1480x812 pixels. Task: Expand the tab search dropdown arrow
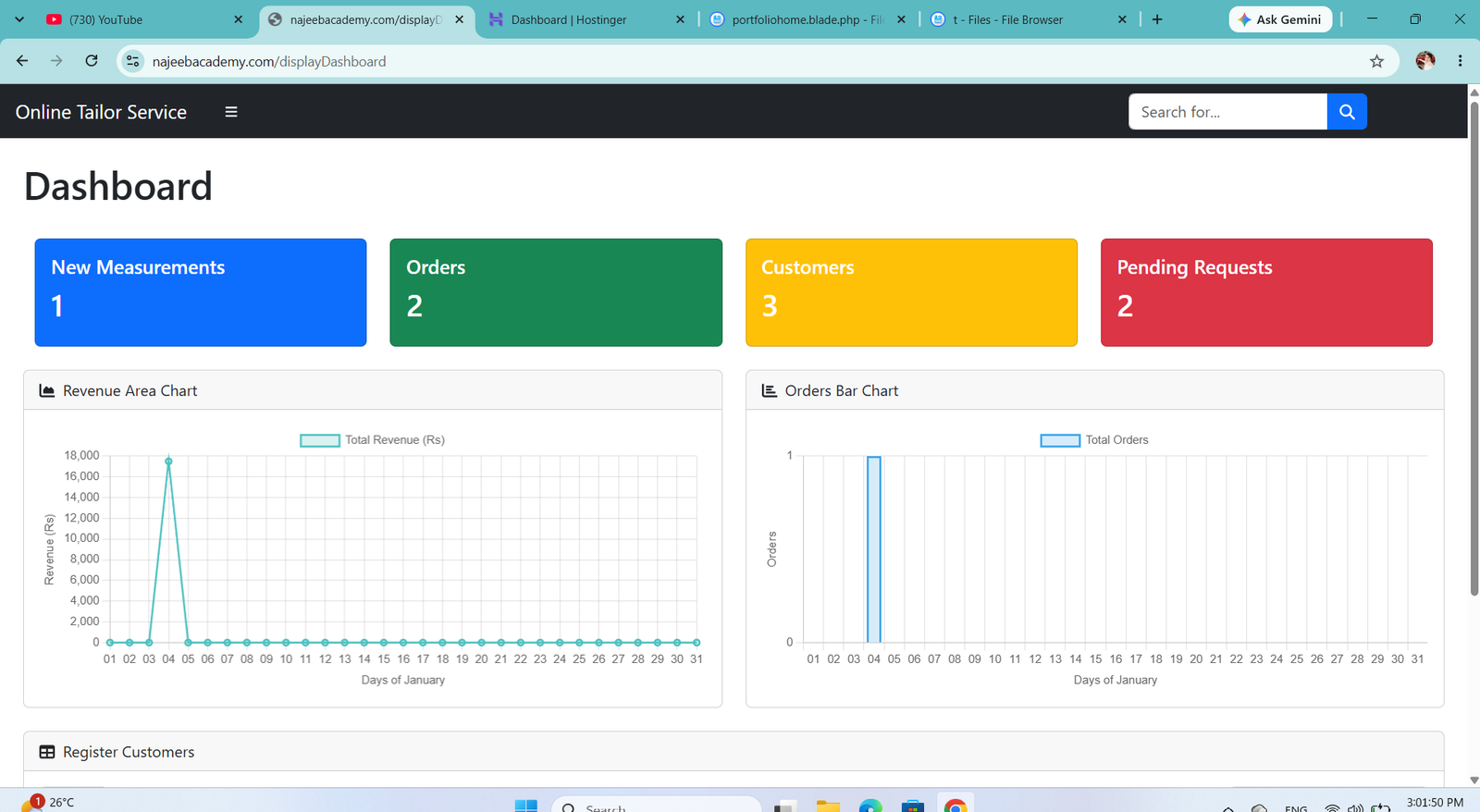[x=19, y=19]
